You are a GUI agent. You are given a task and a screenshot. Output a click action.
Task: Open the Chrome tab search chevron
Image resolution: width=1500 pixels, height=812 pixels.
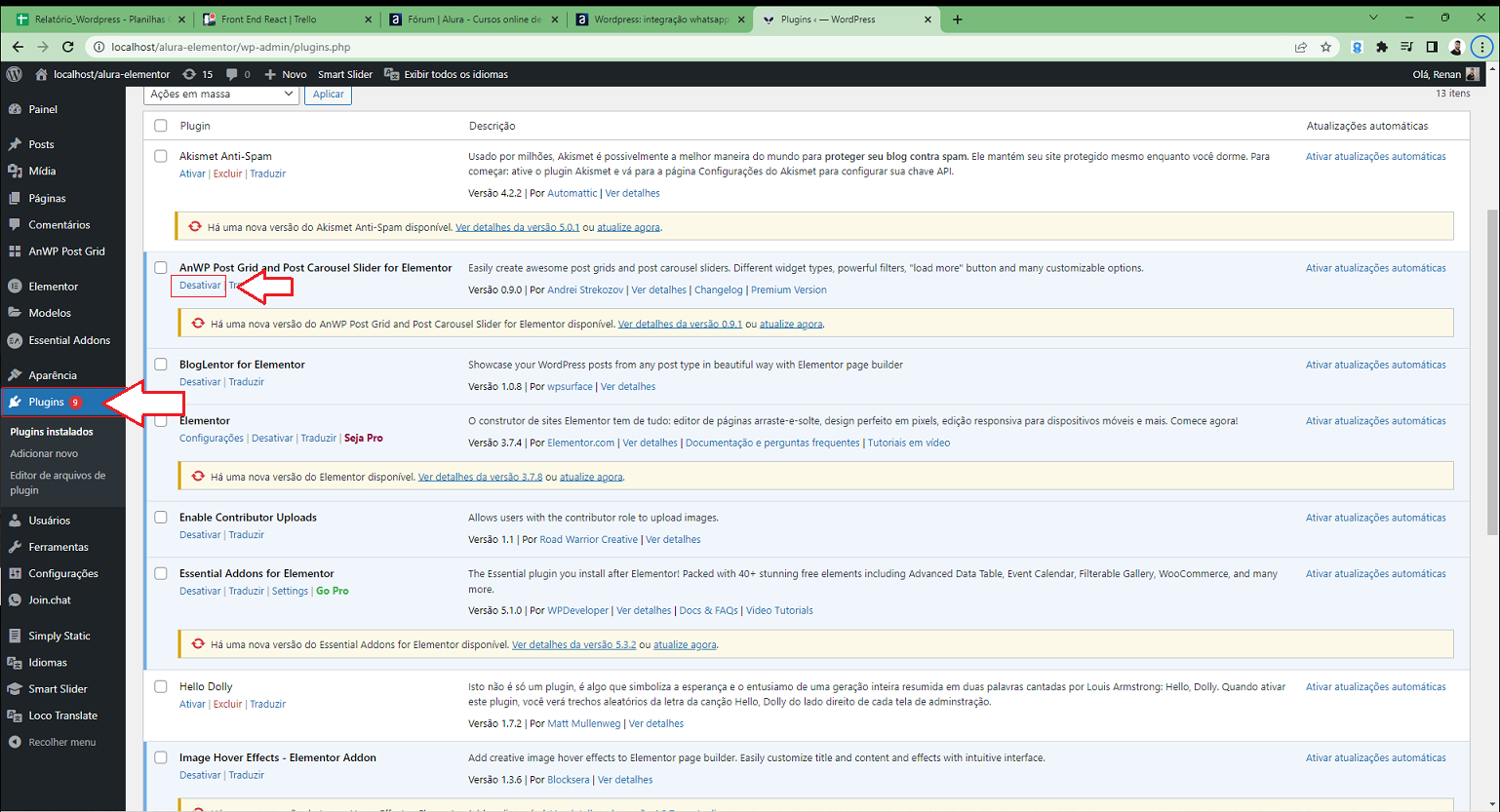pyautogui.click(x=1373, y=19)
